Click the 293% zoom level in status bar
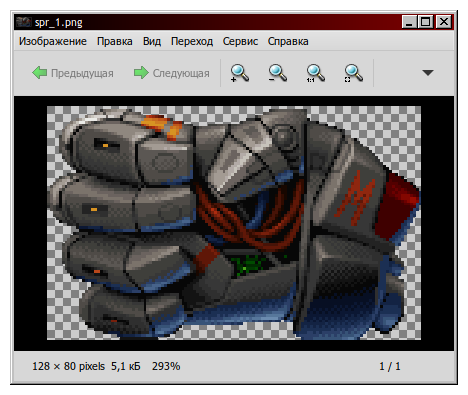468x395 pixels. 166,366
